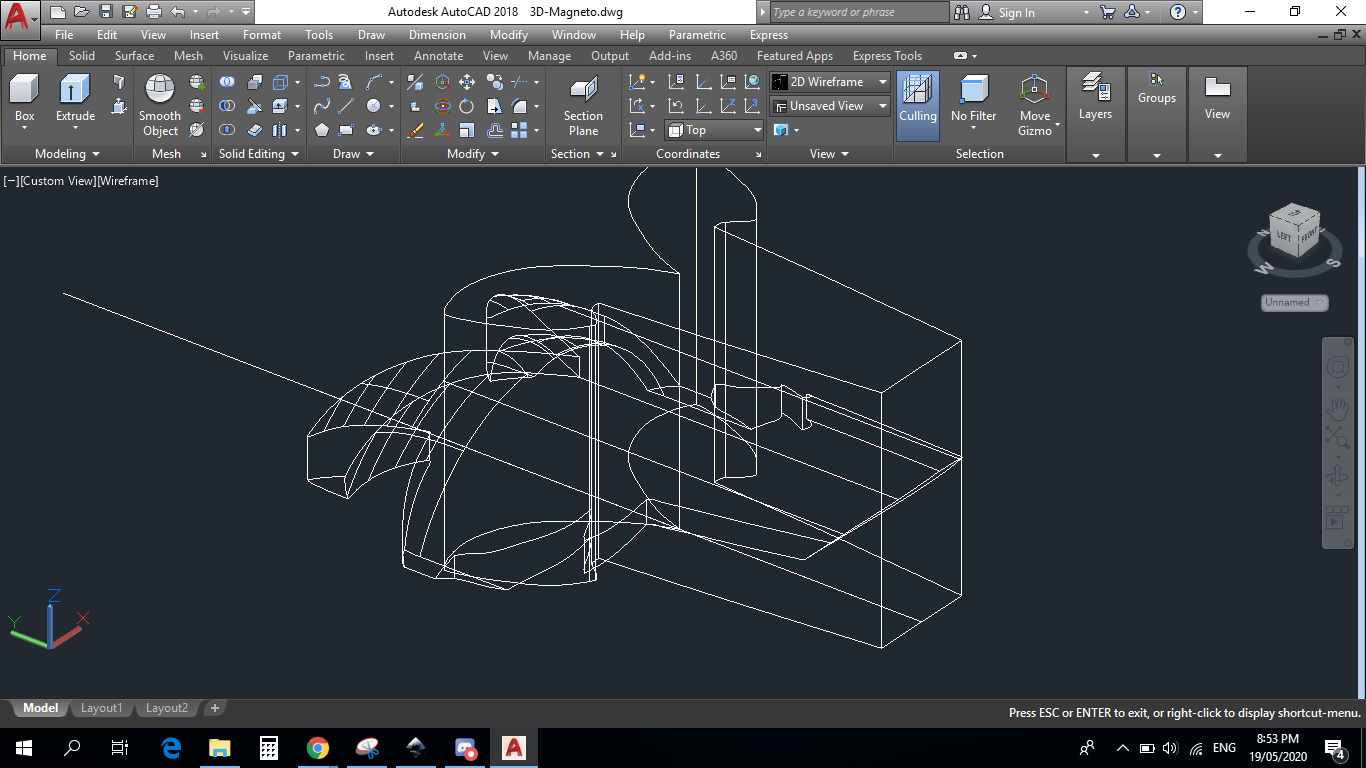The width and height of the screenshot is (1366, 768).
Task: Click the Open file icon in quick access
Action: pos(81,12)
